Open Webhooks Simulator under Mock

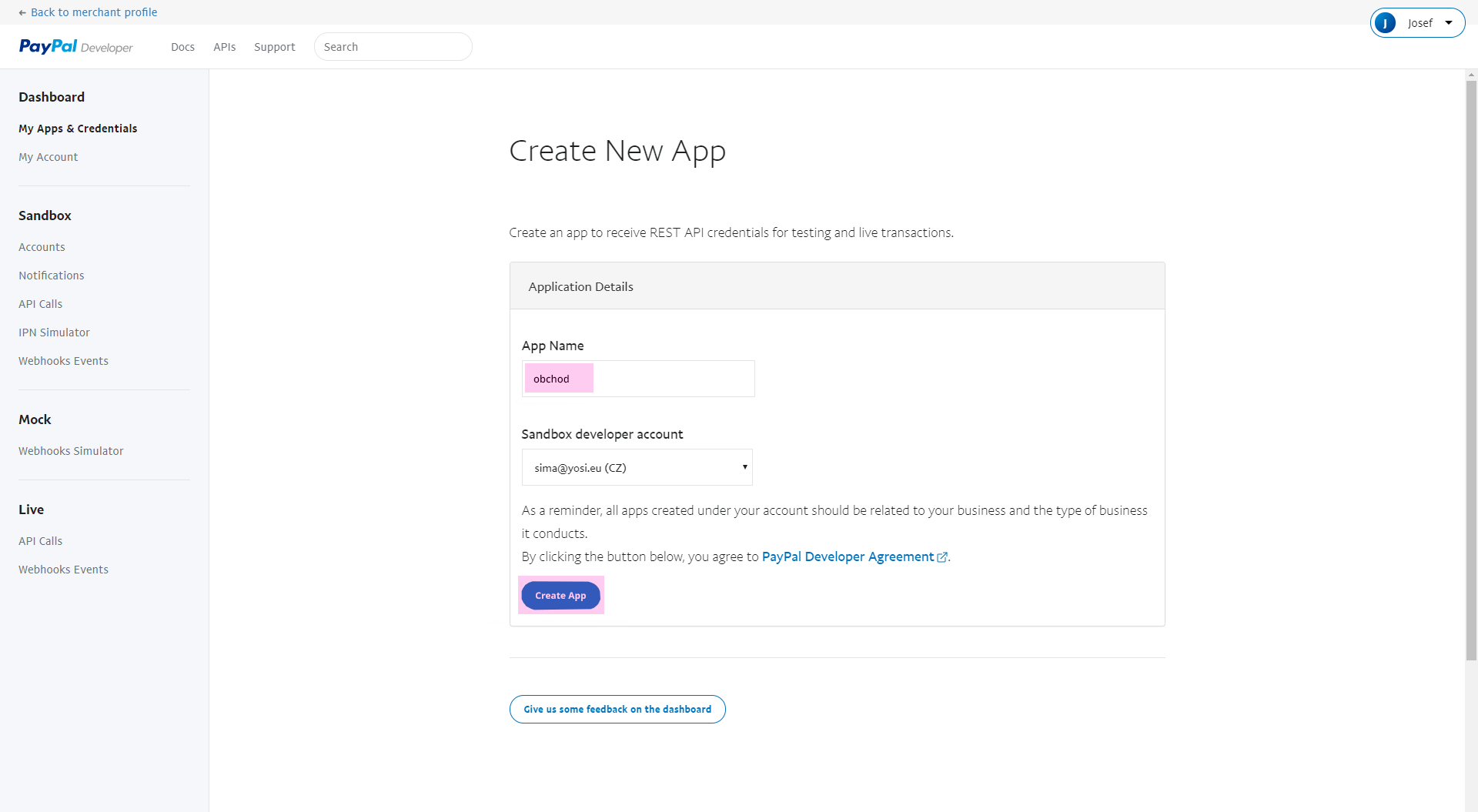(x=71, y=451)
